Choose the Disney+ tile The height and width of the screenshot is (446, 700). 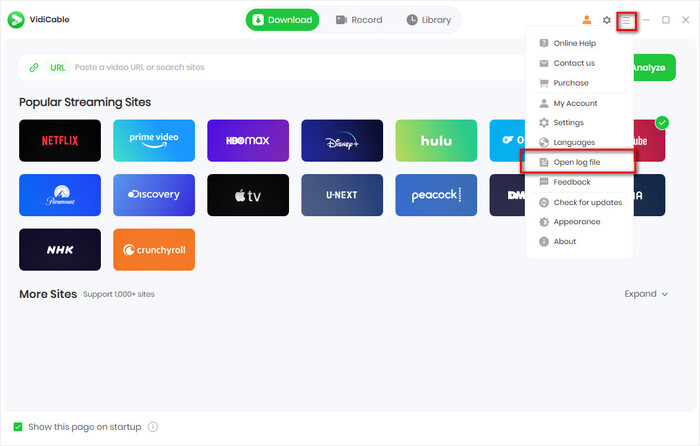(342, 141)
